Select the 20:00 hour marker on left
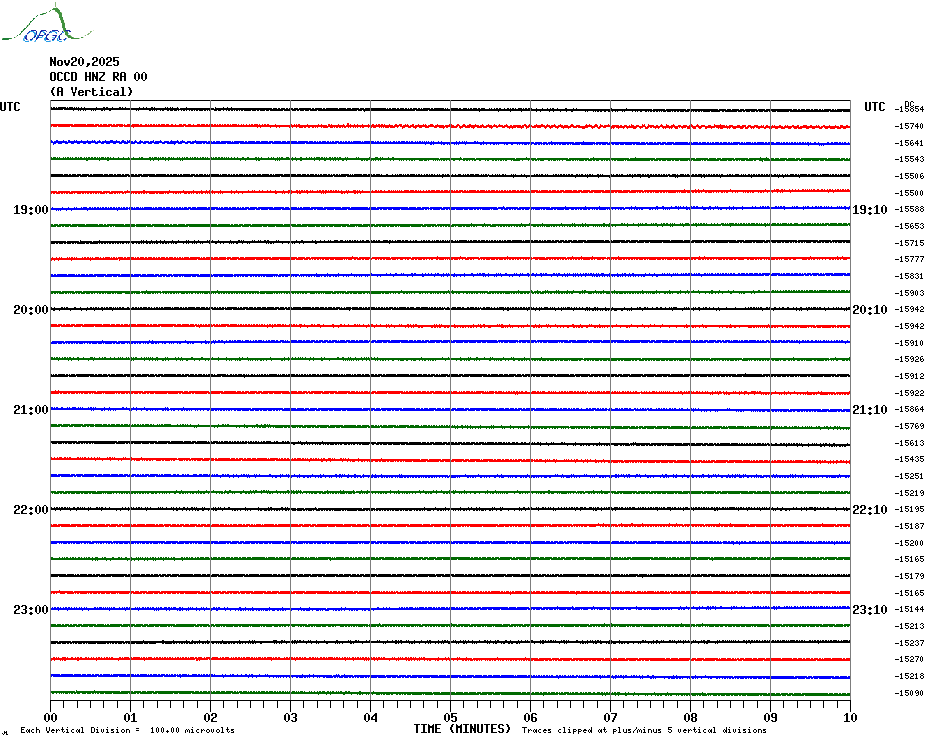Viewport: 930px width, 744px height. coord(30,310)
